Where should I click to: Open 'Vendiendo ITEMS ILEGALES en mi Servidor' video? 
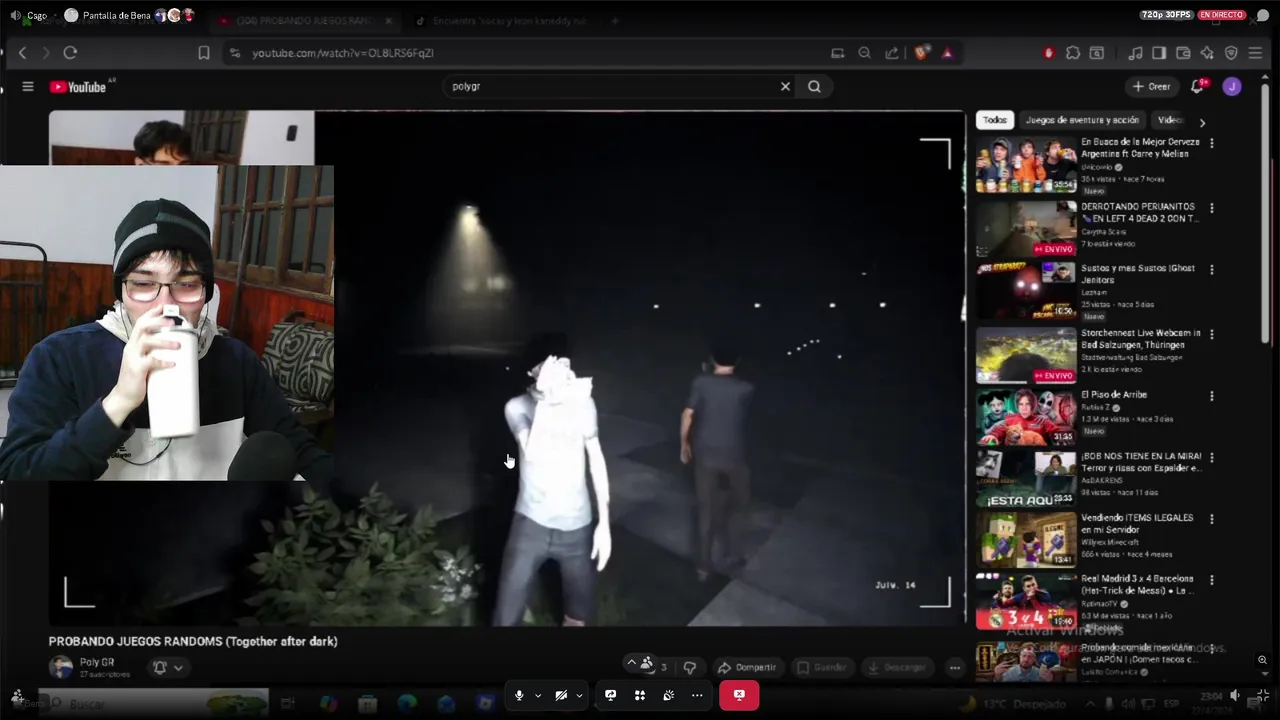(x=1137, y=524)
